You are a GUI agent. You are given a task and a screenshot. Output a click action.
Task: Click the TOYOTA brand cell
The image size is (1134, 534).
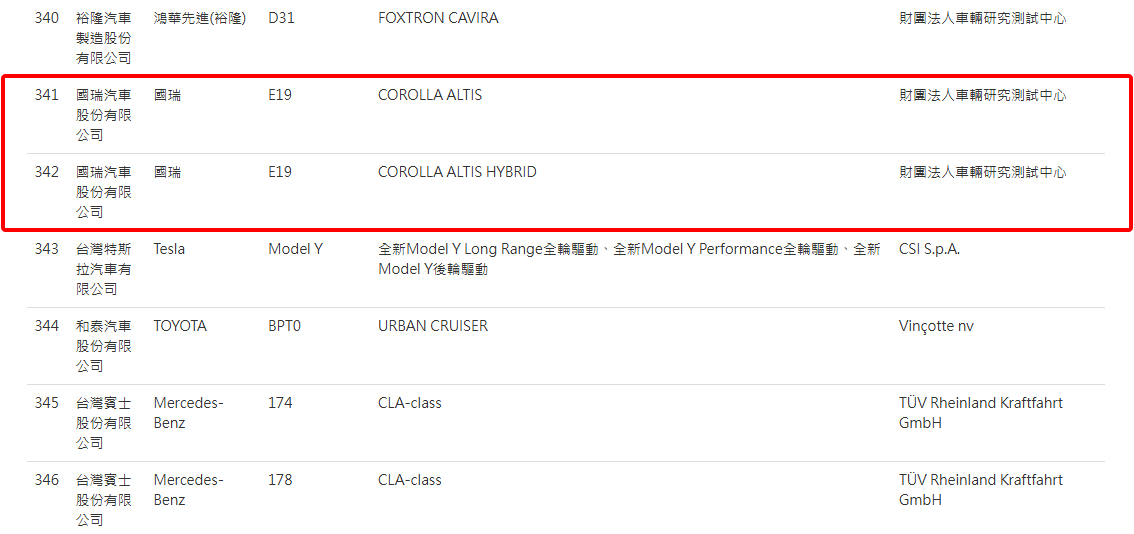(x=180, y=326)
